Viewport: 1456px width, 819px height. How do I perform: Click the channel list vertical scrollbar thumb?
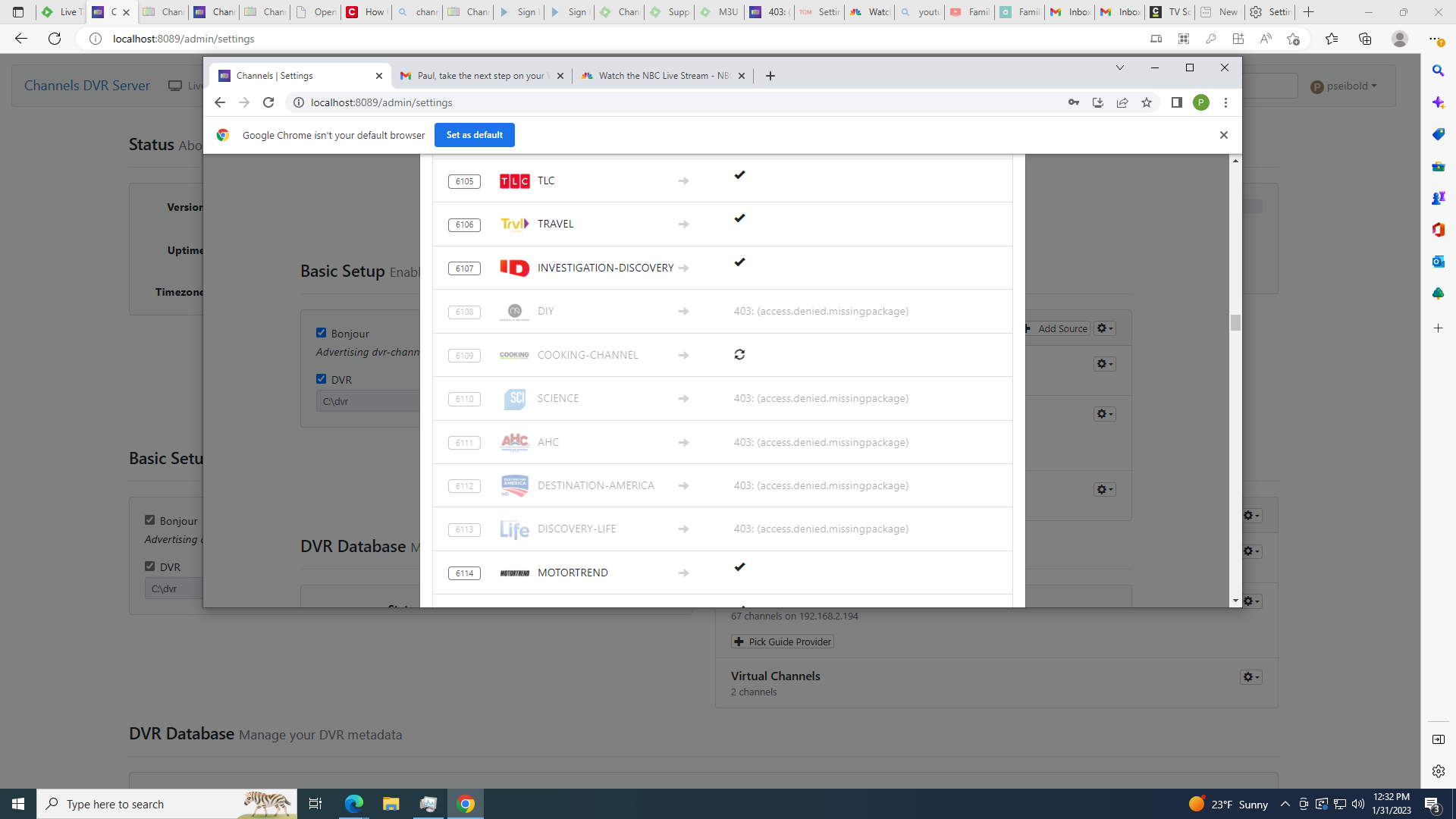point(1235,323)
